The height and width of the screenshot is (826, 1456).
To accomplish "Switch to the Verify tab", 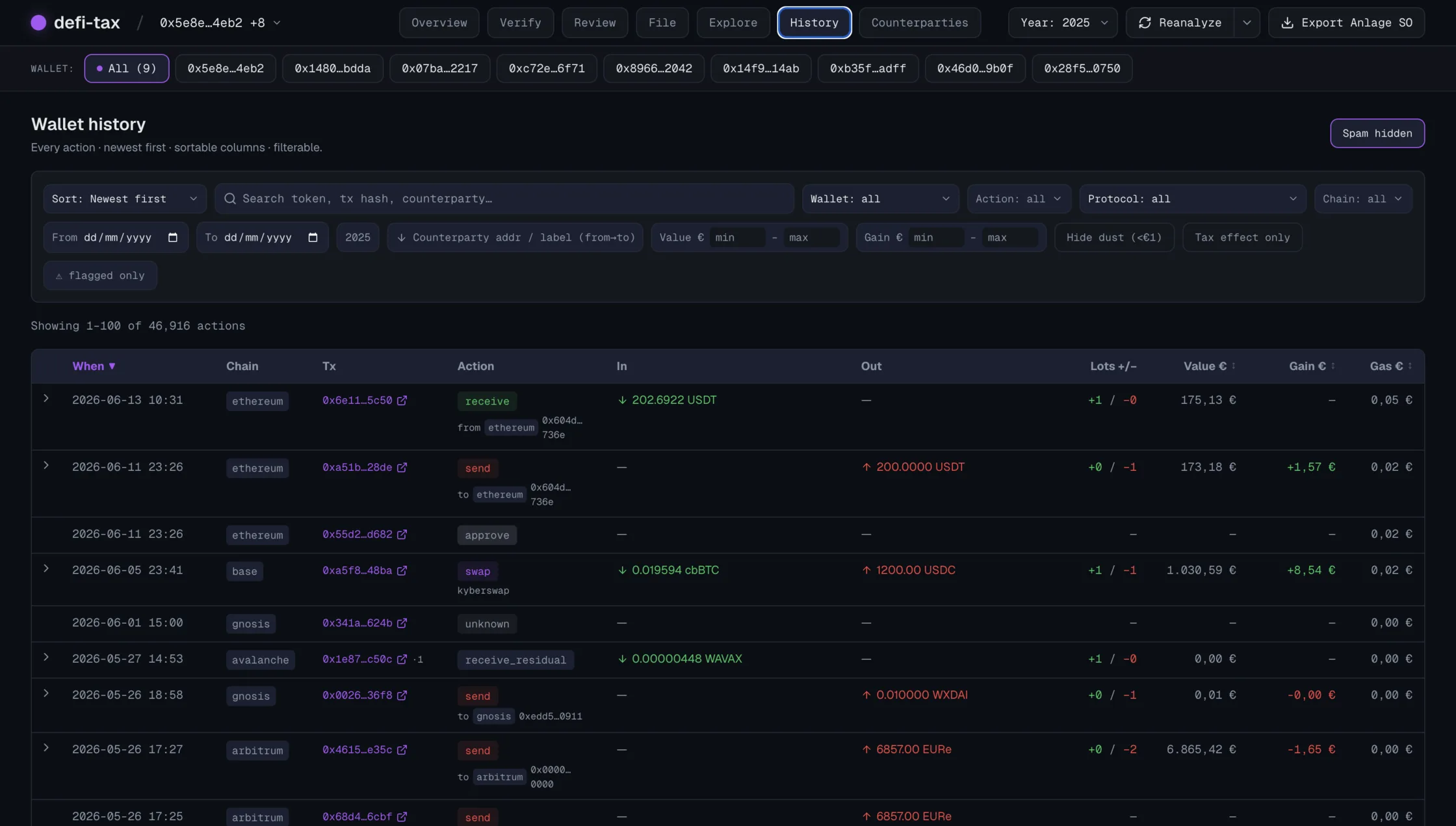I will [520, 23].
